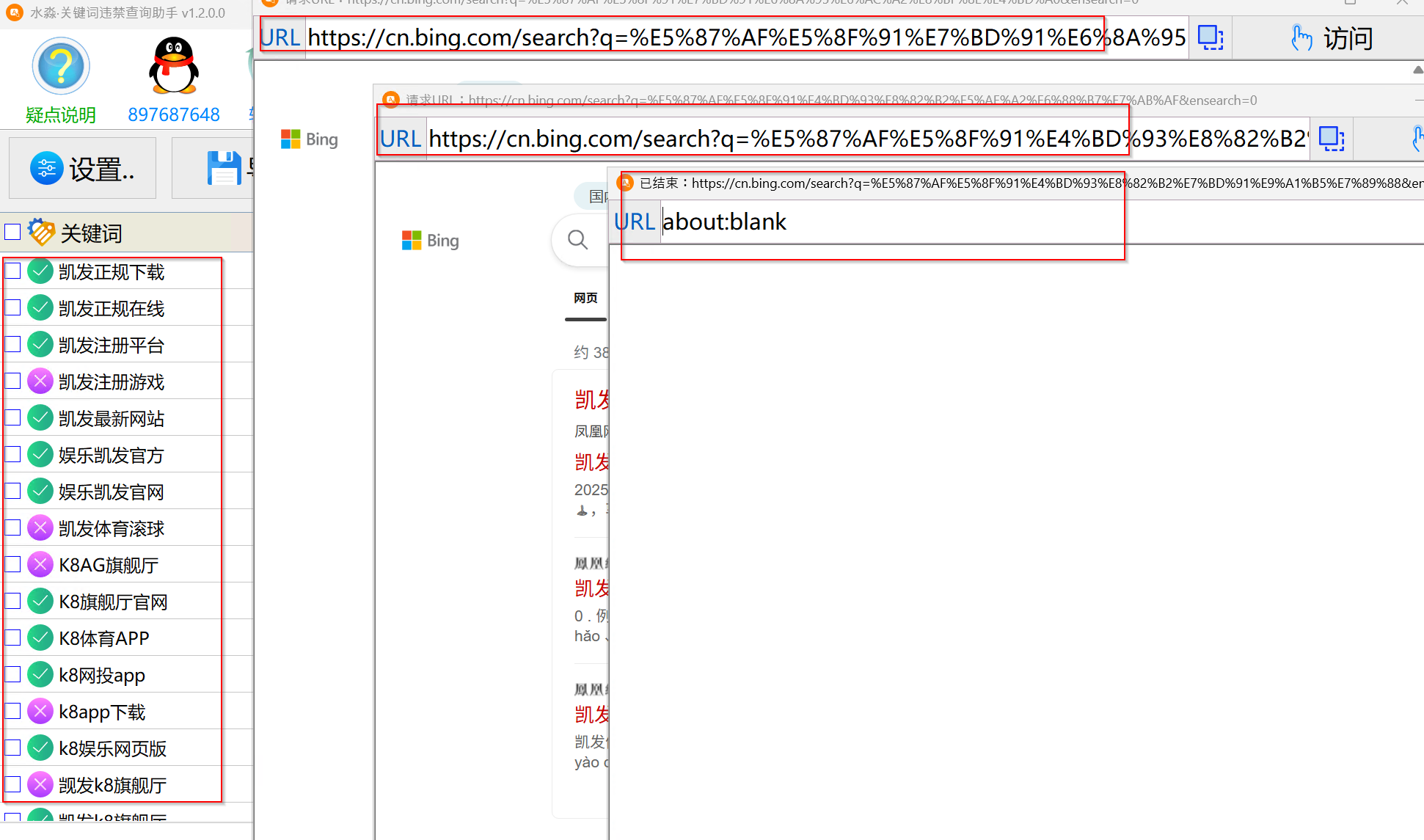Click the orange icon in the 请求URL window title

pyautogui.click(x=392, y=100)
